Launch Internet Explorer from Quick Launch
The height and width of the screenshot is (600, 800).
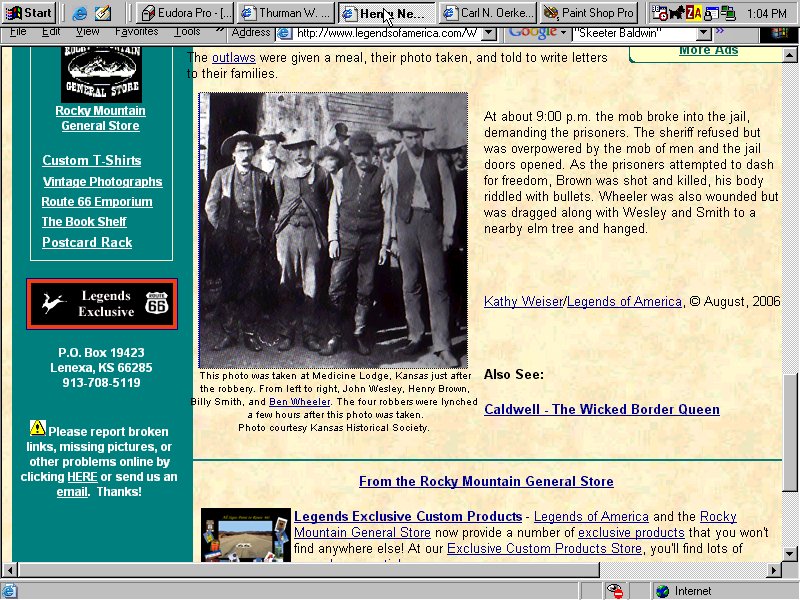click(x=80, y=13)
